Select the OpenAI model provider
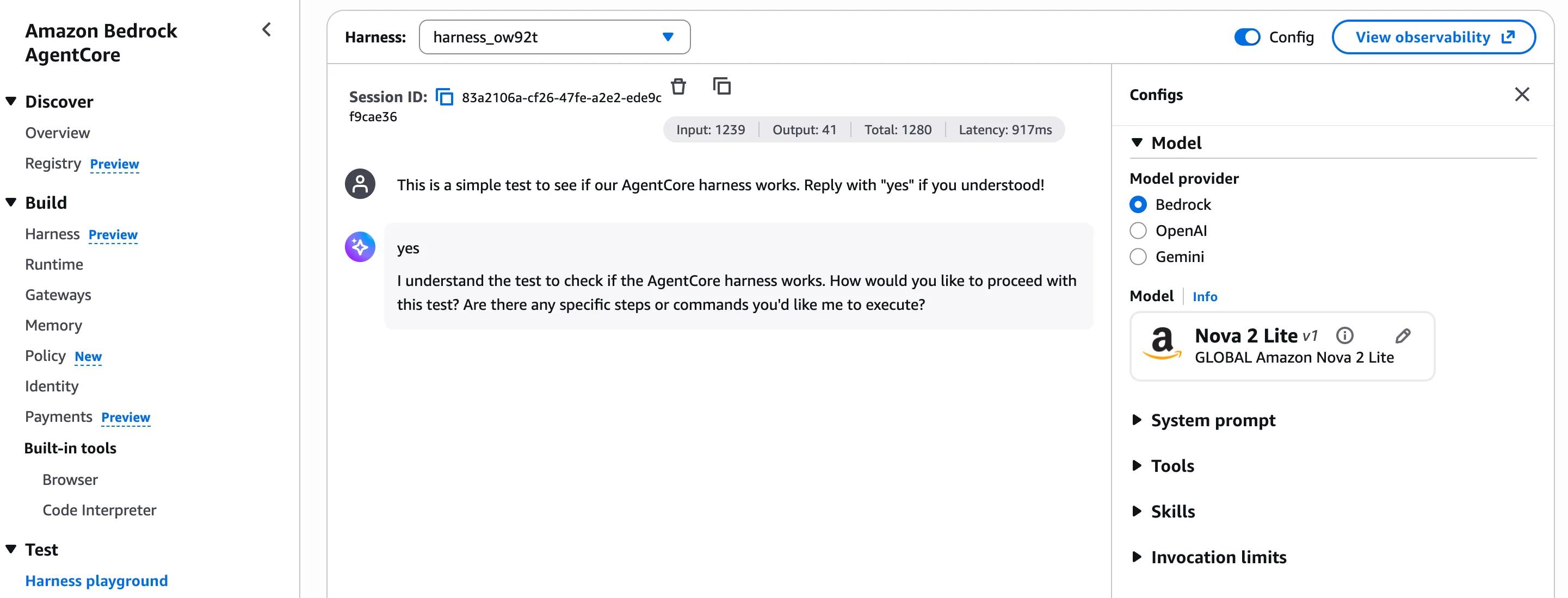 (x=1138, y=231)
